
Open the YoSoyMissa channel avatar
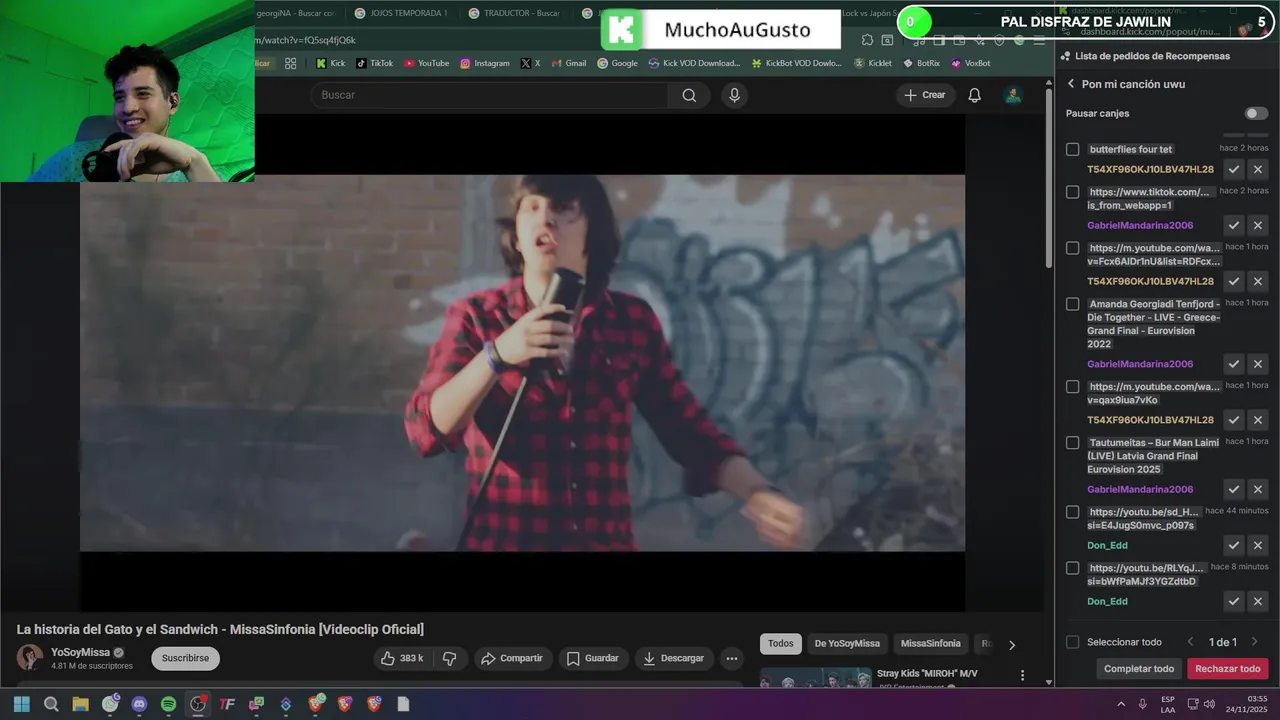tap(30, 657)
